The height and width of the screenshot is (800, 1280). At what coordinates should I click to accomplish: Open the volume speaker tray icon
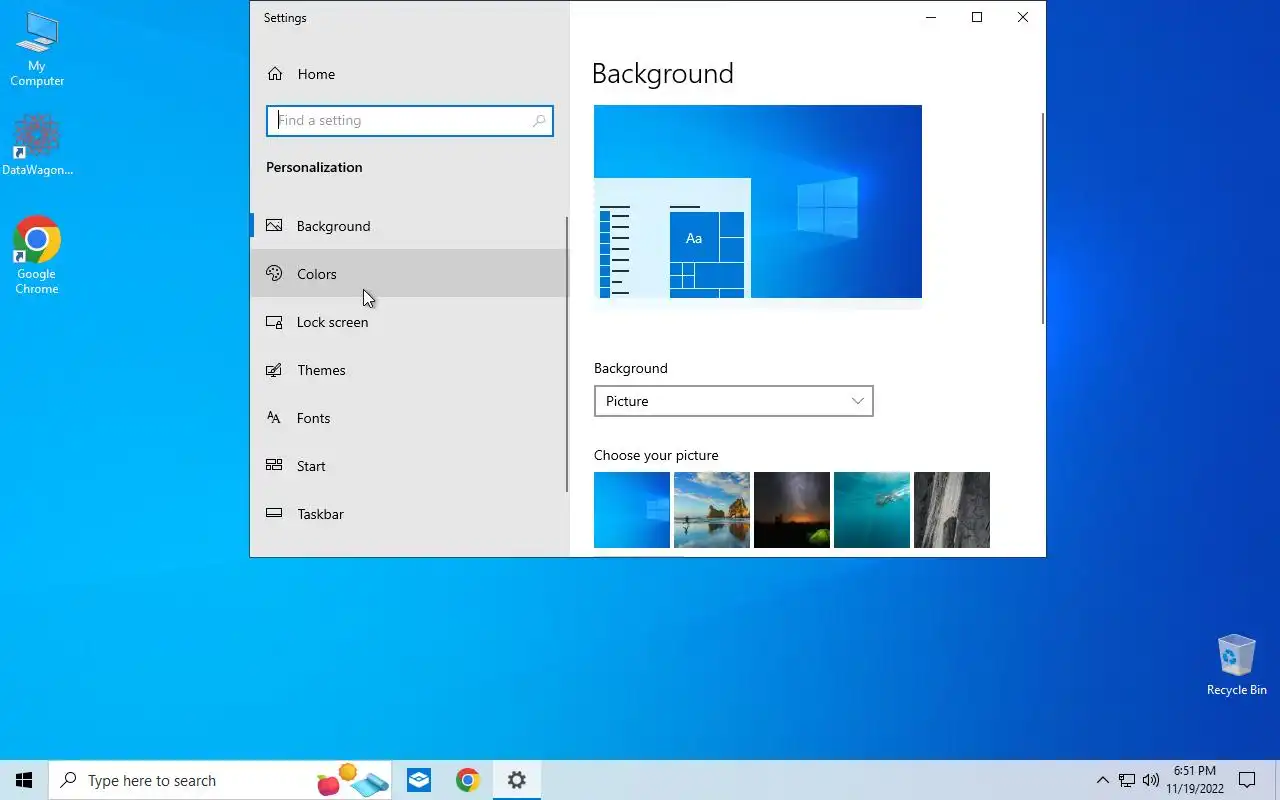tap(1151, 780)
